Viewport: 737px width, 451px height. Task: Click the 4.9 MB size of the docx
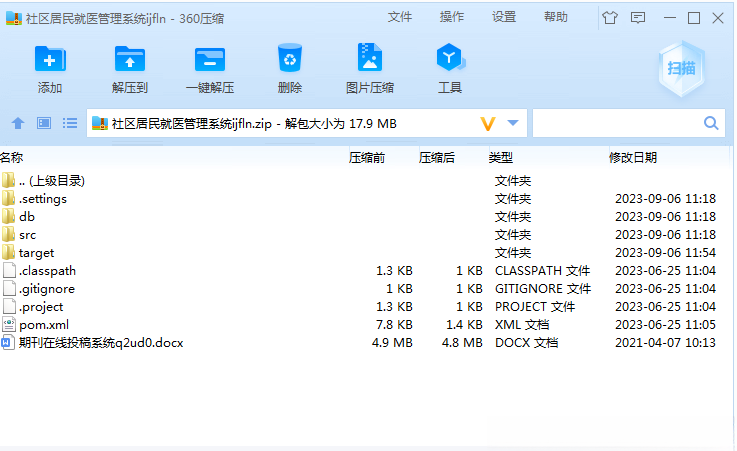[x=392, y=342]
